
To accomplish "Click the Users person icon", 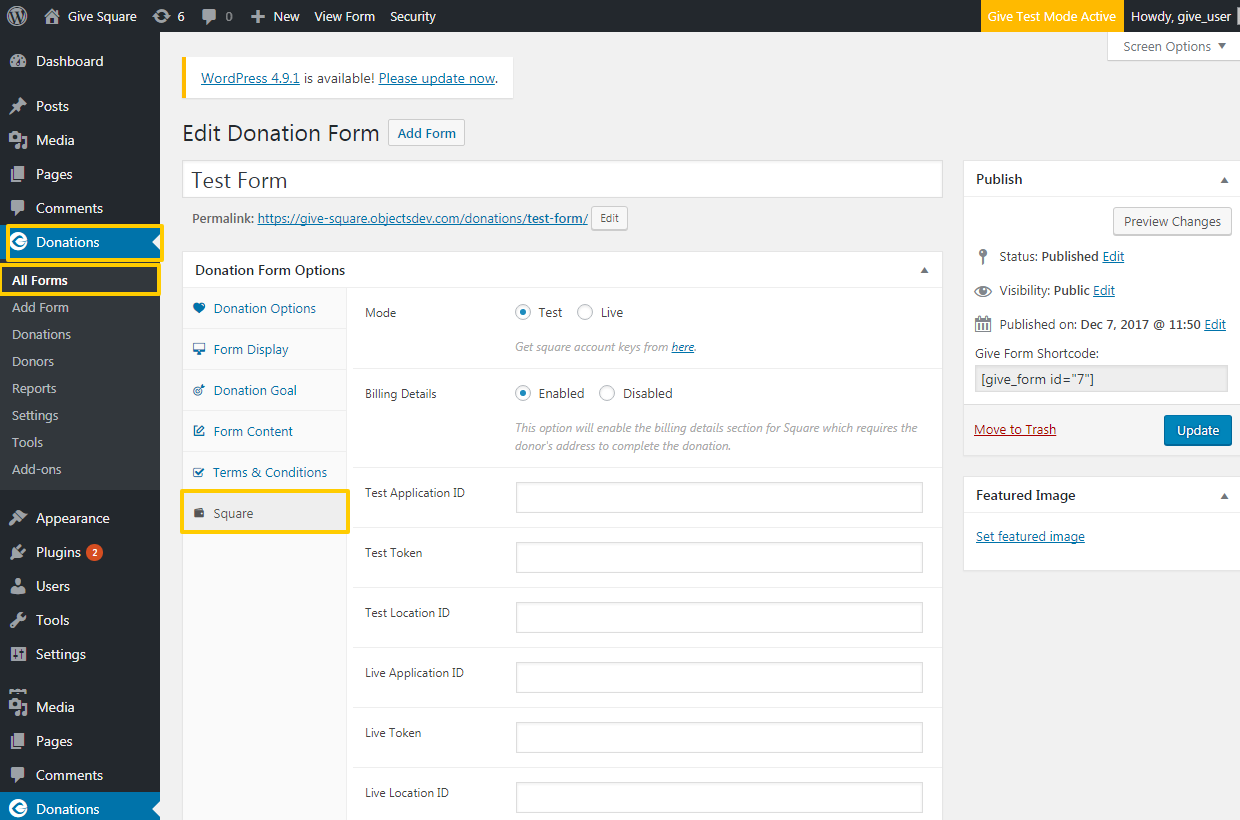I will [x=18, y=586].
